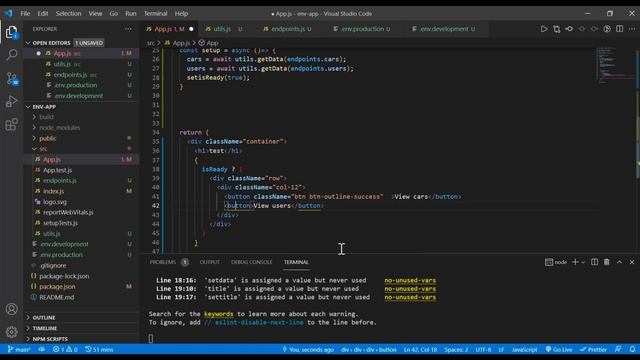Click the Open Changes icon in editor toolbar

click(x=557, y=29)
